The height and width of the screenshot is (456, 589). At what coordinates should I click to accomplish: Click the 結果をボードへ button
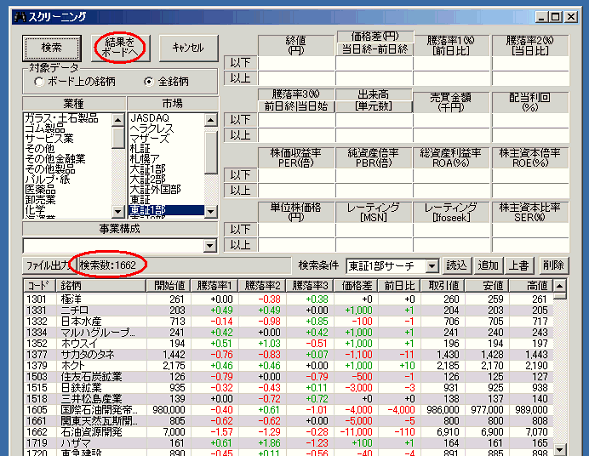click(x=120, y=48)
